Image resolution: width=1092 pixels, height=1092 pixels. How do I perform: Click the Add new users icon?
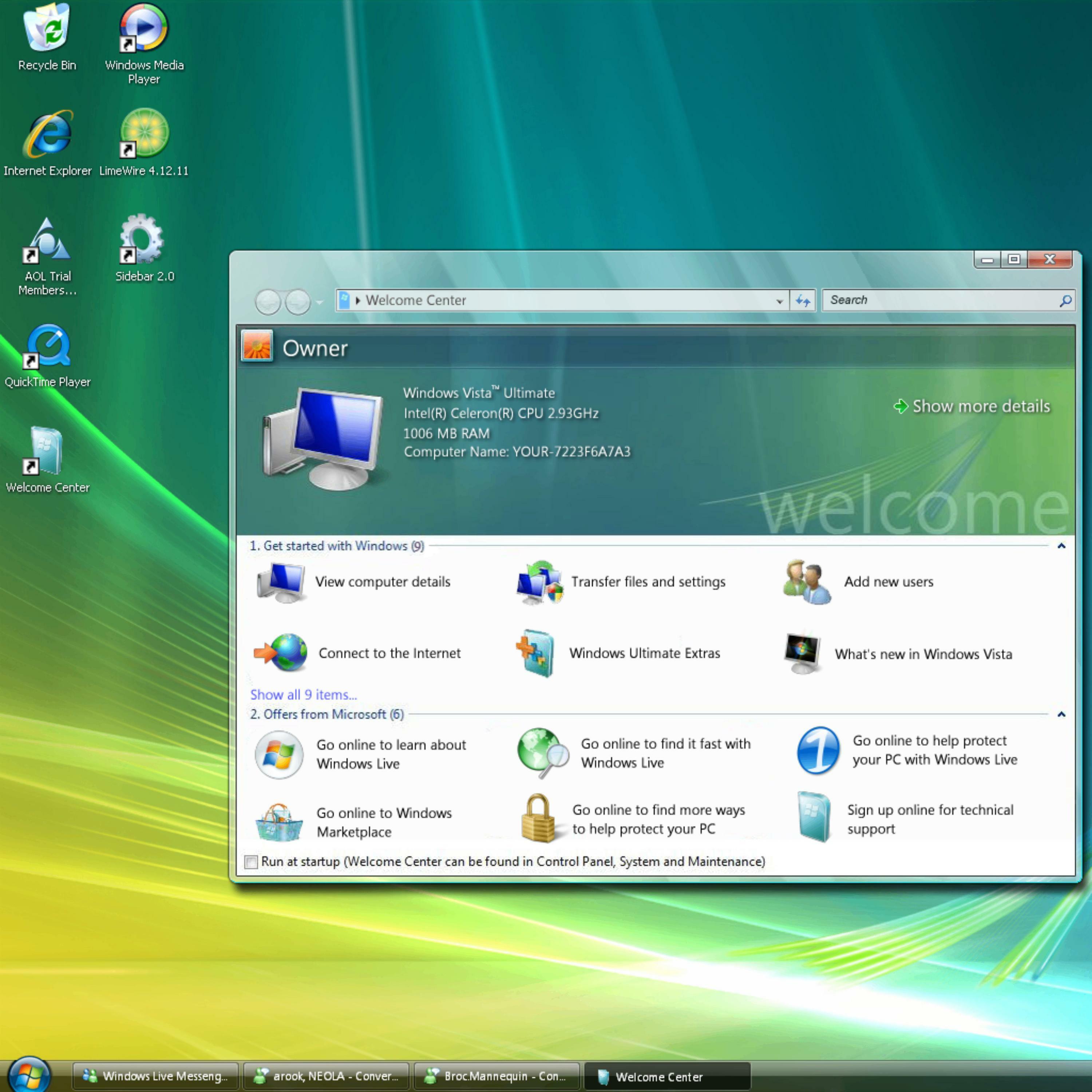[x=807, y=582]
